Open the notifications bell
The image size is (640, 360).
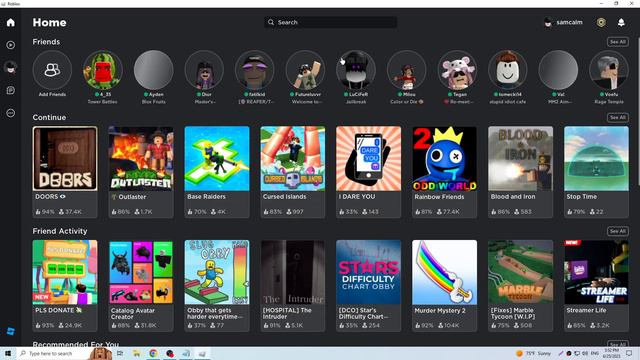(x=621, y=22)
